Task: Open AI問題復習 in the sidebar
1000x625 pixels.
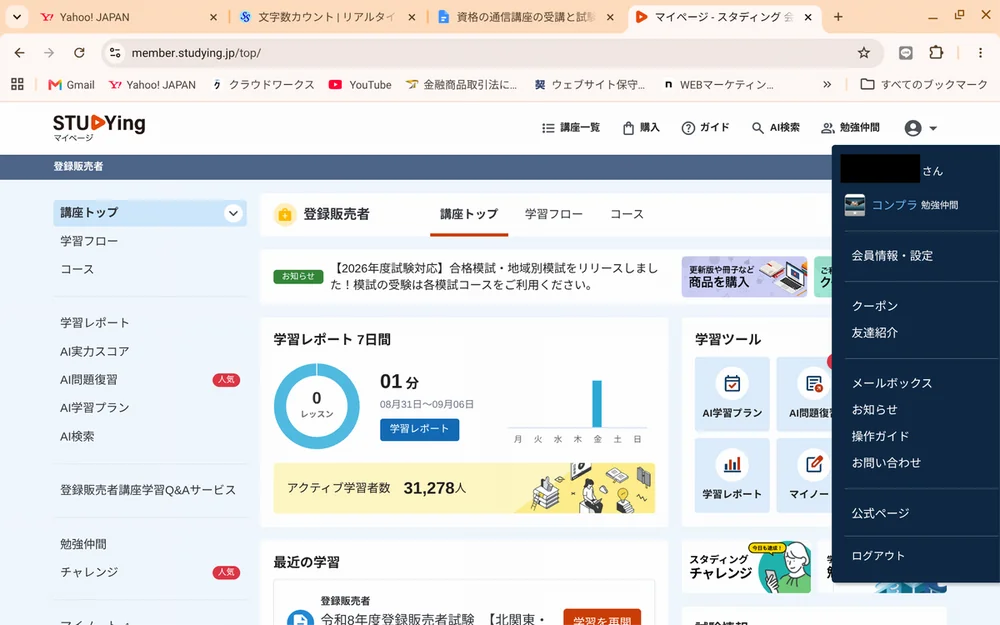Action: click(89, 379)
